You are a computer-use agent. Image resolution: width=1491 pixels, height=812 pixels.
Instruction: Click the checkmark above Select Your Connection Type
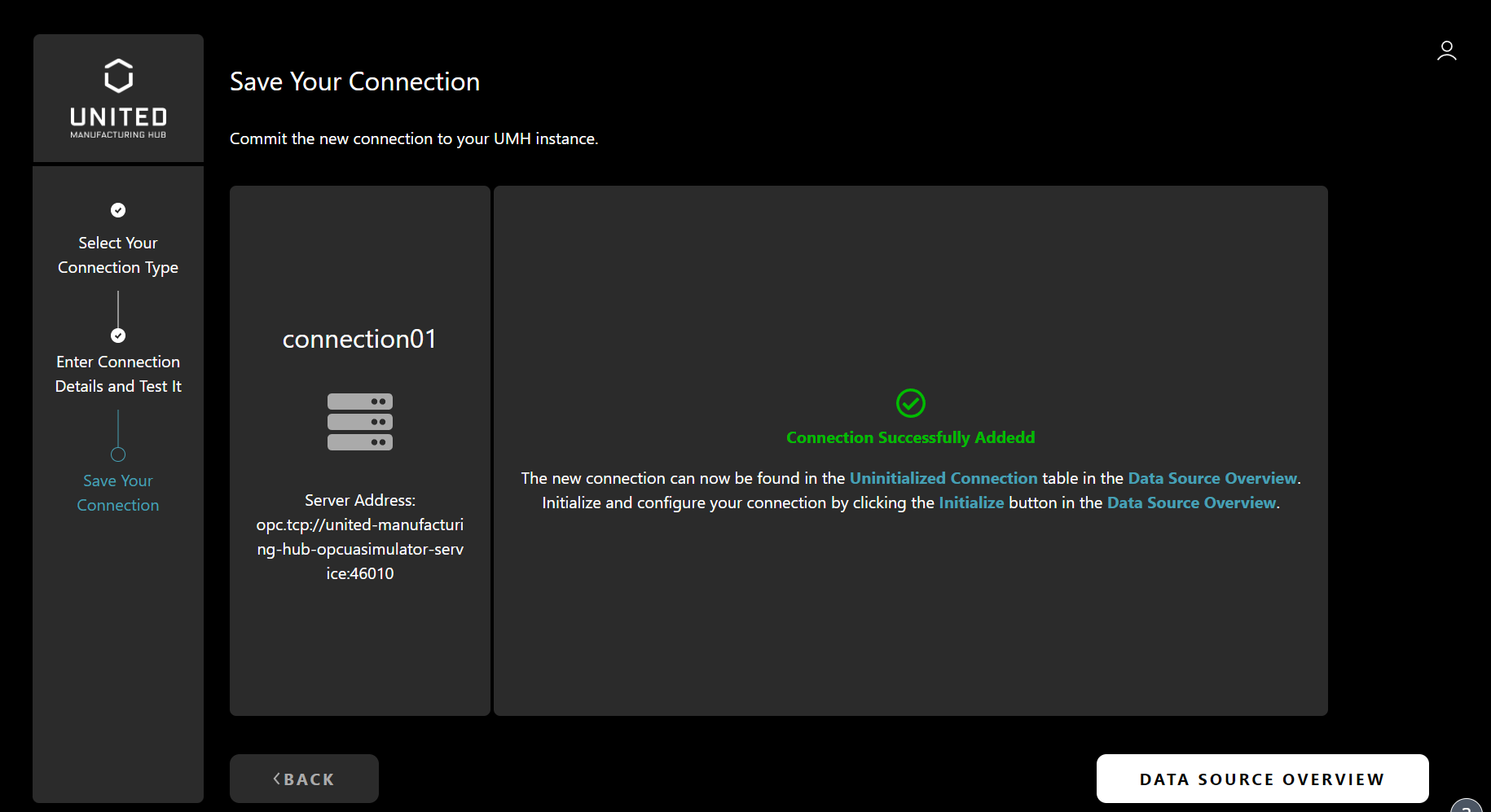point(118,210)
